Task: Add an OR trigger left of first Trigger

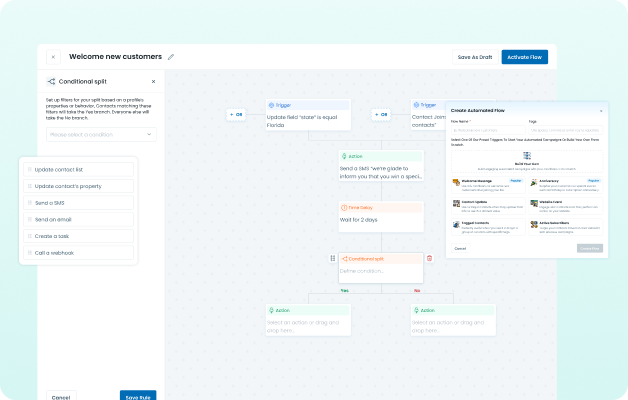Action: 236,115
